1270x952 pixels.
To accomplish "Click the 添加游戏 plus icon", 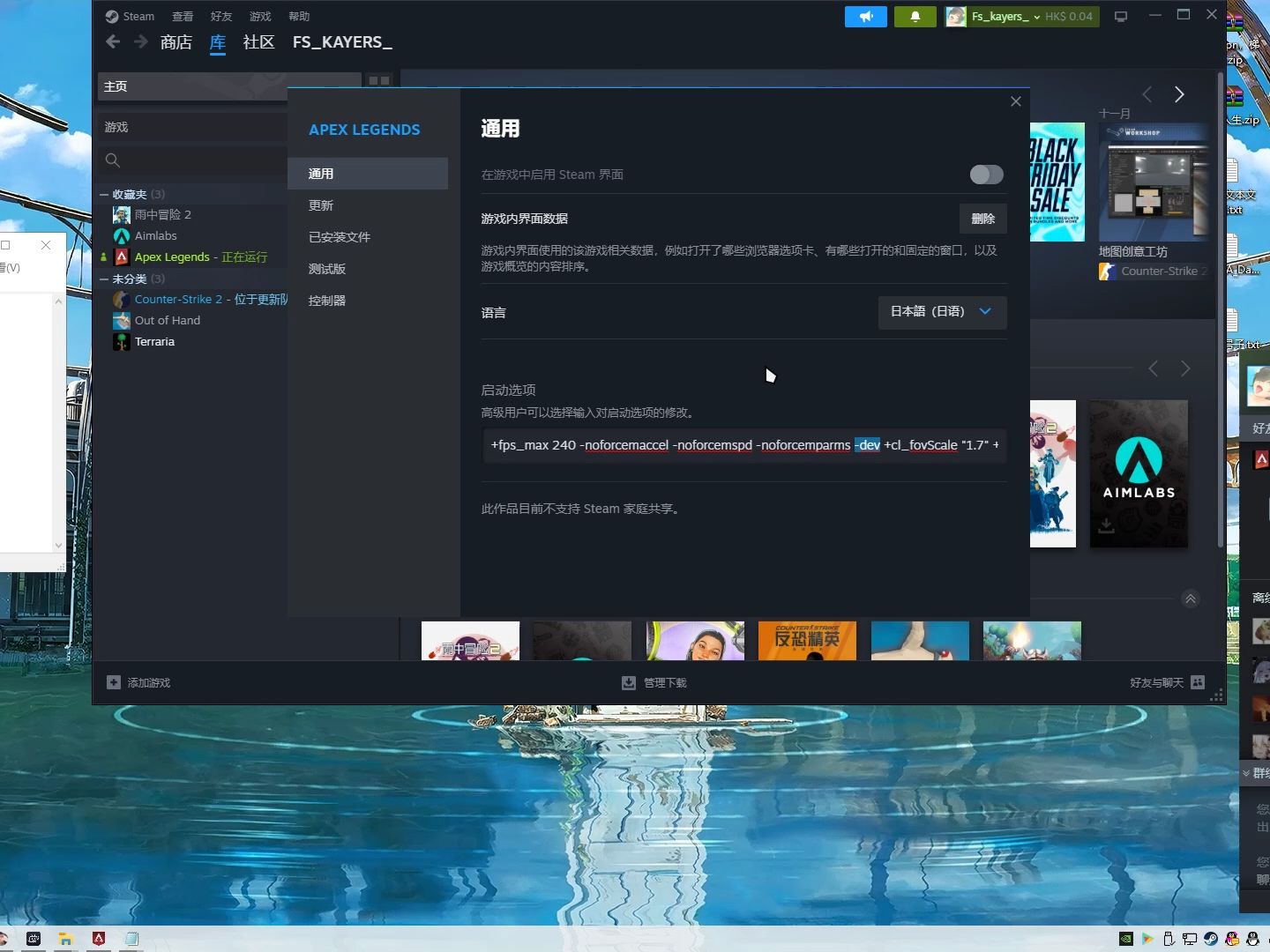I will 114,682.
